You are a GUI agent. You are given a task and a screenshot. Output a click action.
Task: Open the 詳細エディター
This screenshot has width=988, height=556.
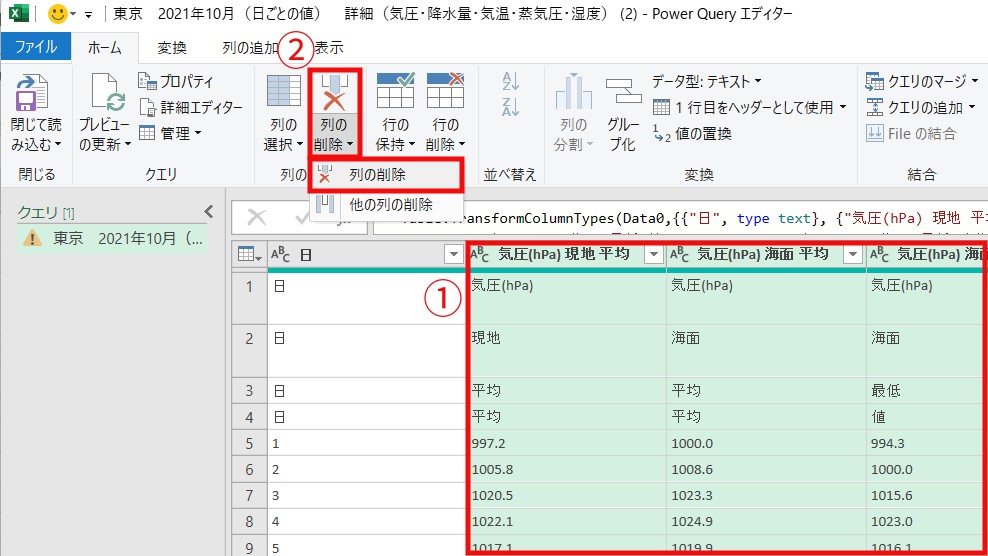click(x=190, y=107)
